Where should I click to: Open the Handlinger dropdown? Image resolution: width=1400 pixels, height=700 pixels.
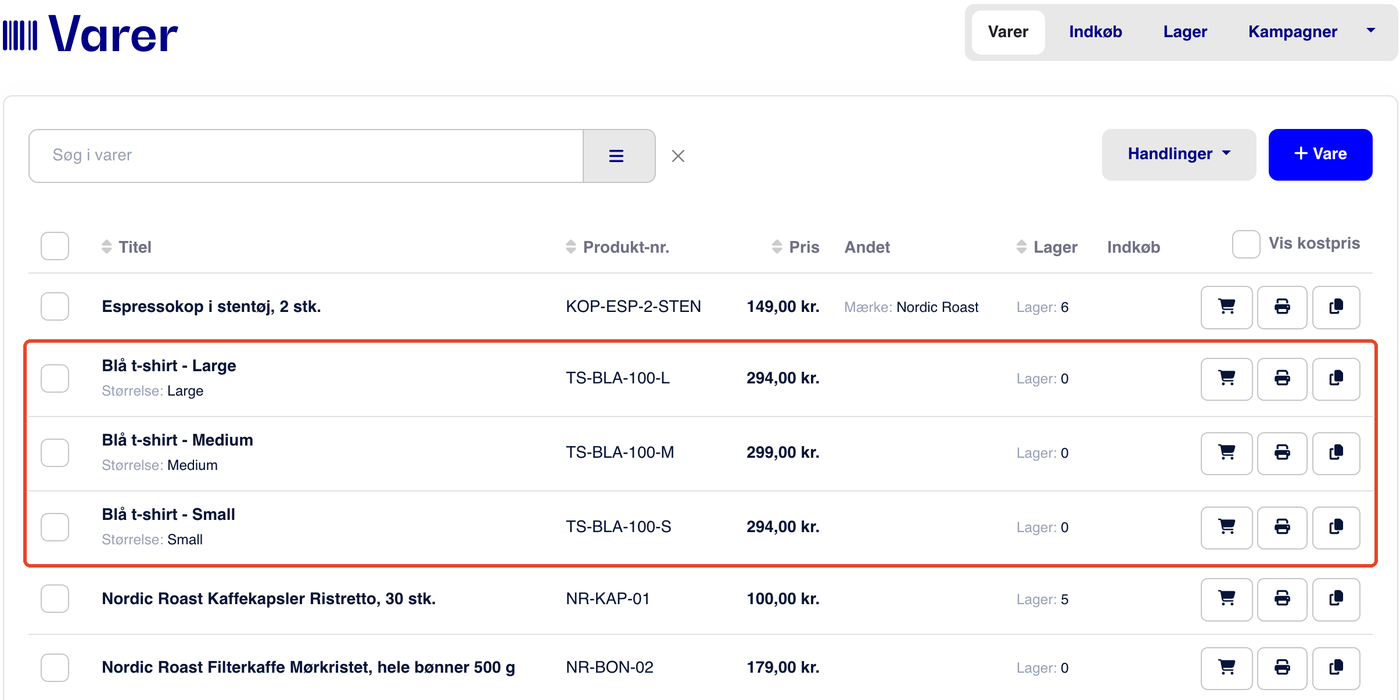(x=1179, y=154)
